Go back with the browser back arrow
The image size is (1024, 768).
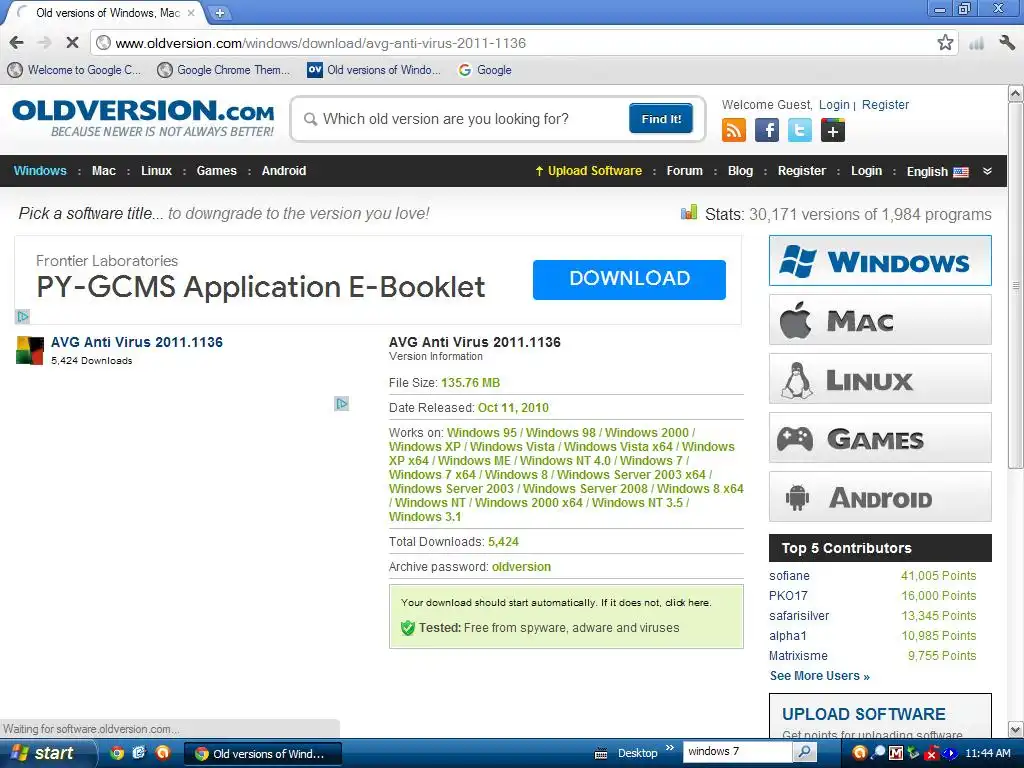coord(17,43)
